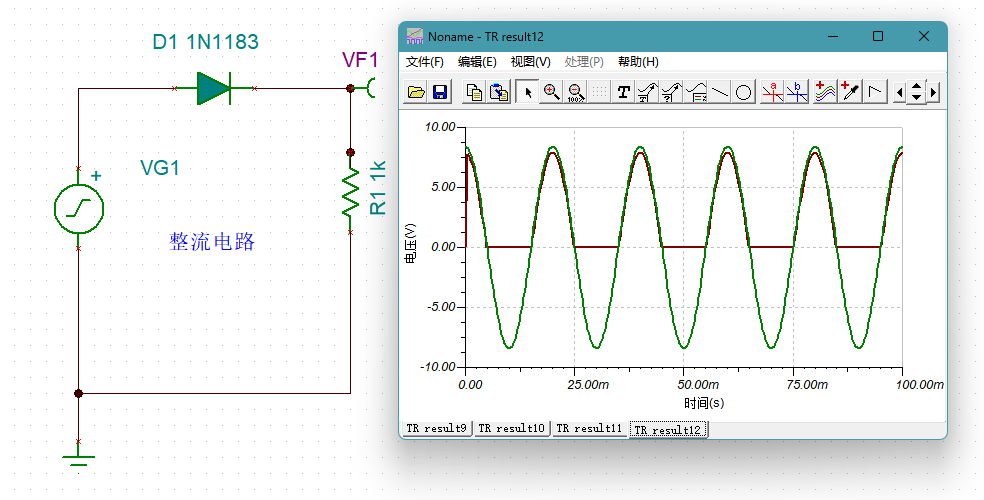Viewport: 984px width, 500px height.
Task: Switch to the TR result9 tab
Action: [436, 428]
